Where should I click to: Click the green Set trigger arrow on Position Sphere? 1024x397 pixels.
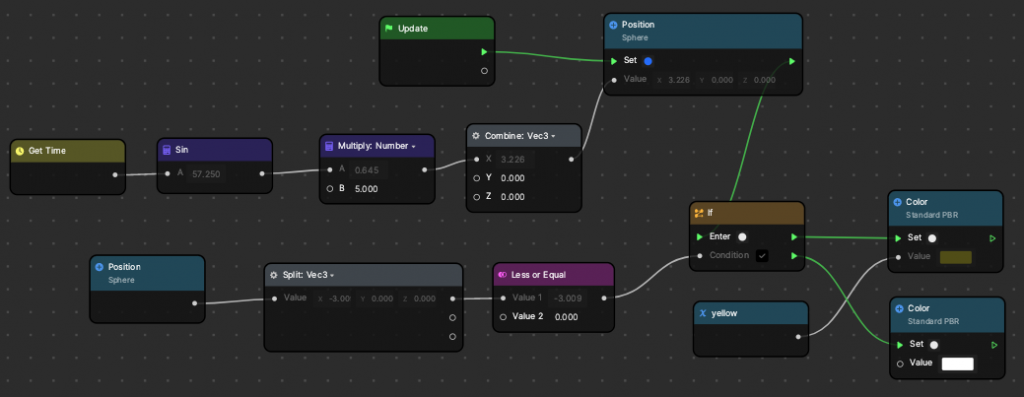[x=614, y=61]
